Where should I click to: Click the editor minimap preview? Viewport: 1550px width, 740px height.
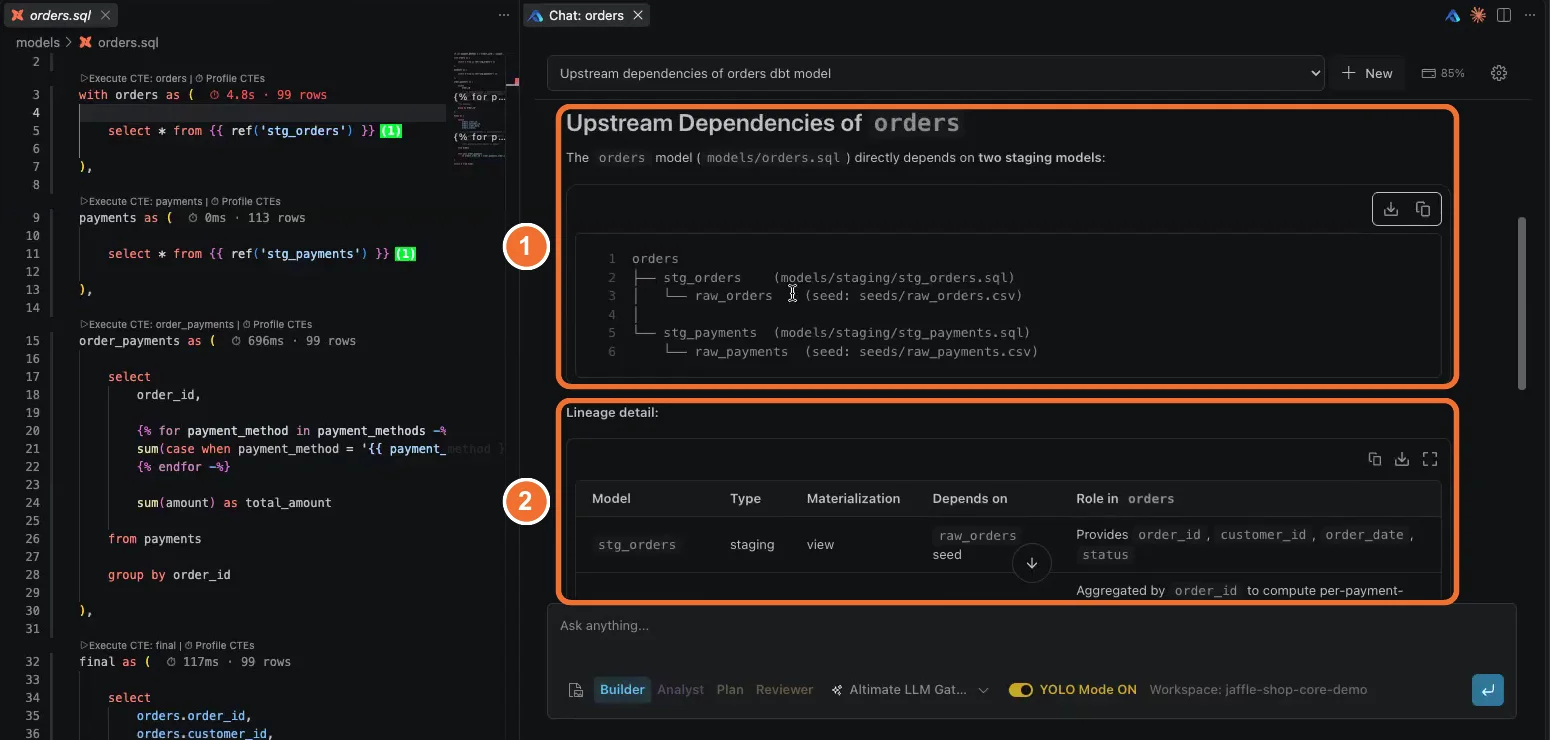pyautogui.click(x=478, y=110)
